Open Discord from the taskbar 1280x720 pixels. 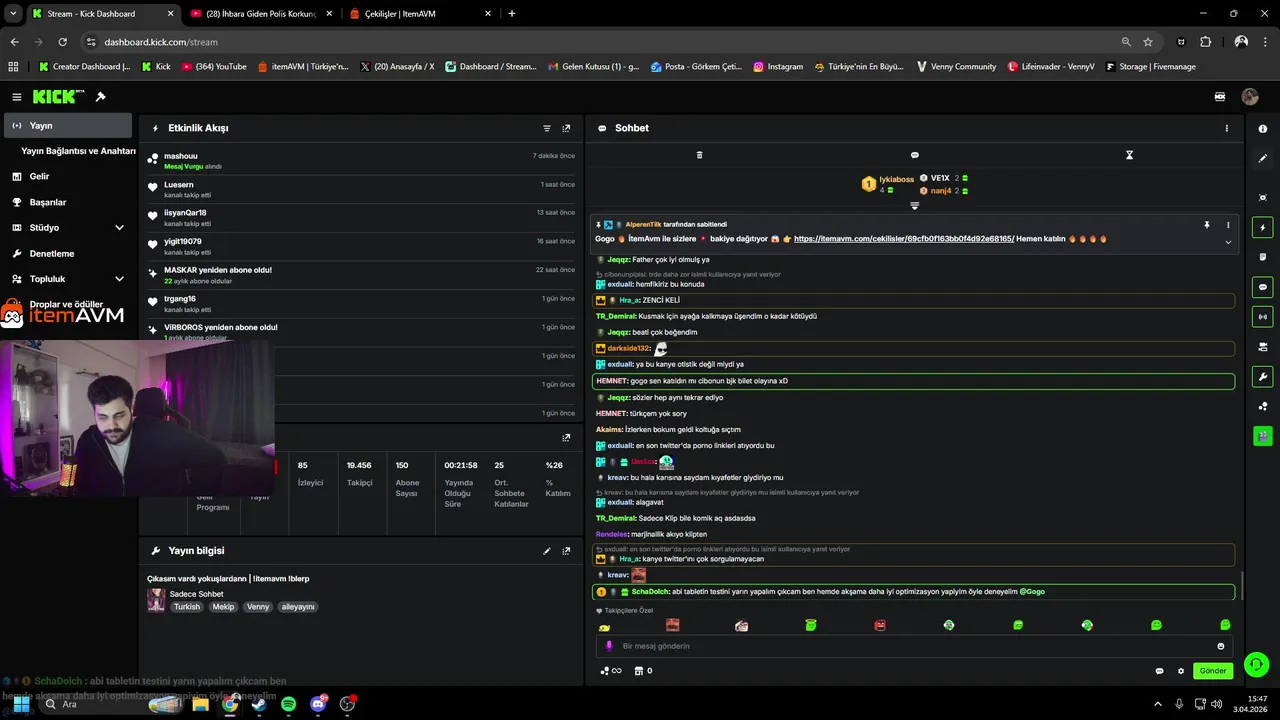click(x=318, y=704)
